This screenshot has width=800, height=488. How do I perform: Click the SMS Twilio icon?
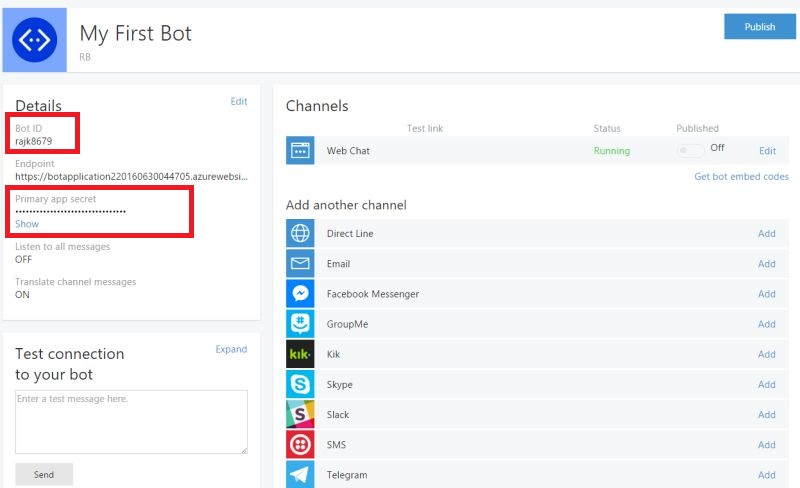(x=300, y=444)
